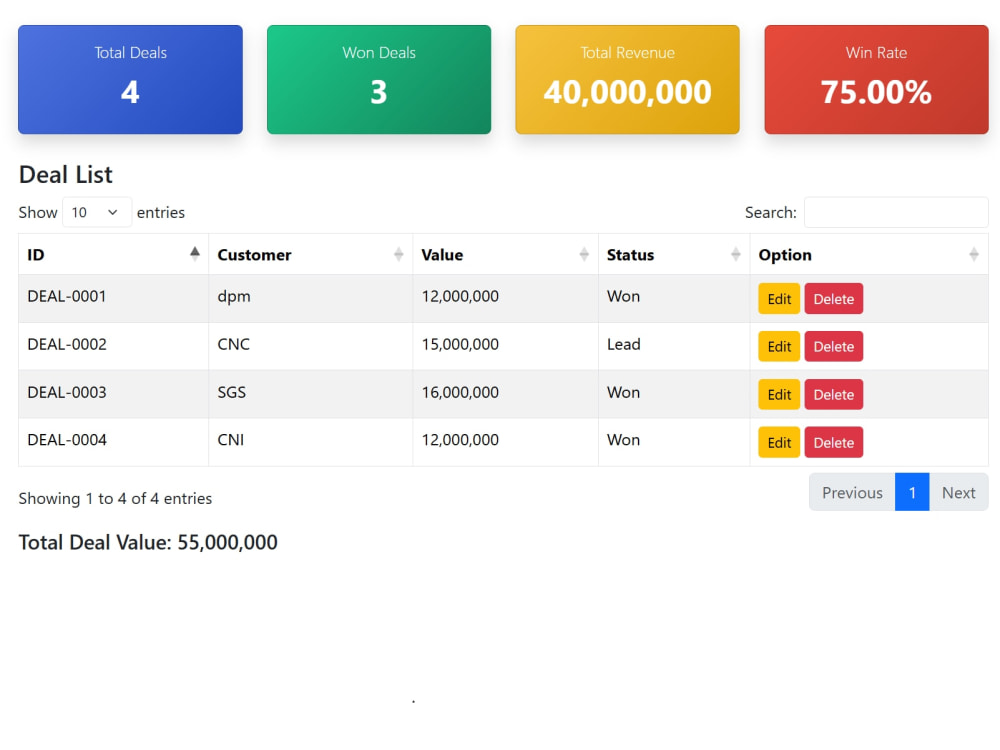This screenshot has width=1000, height=750.
Task: Click customer name CNI
Action: 231,440
